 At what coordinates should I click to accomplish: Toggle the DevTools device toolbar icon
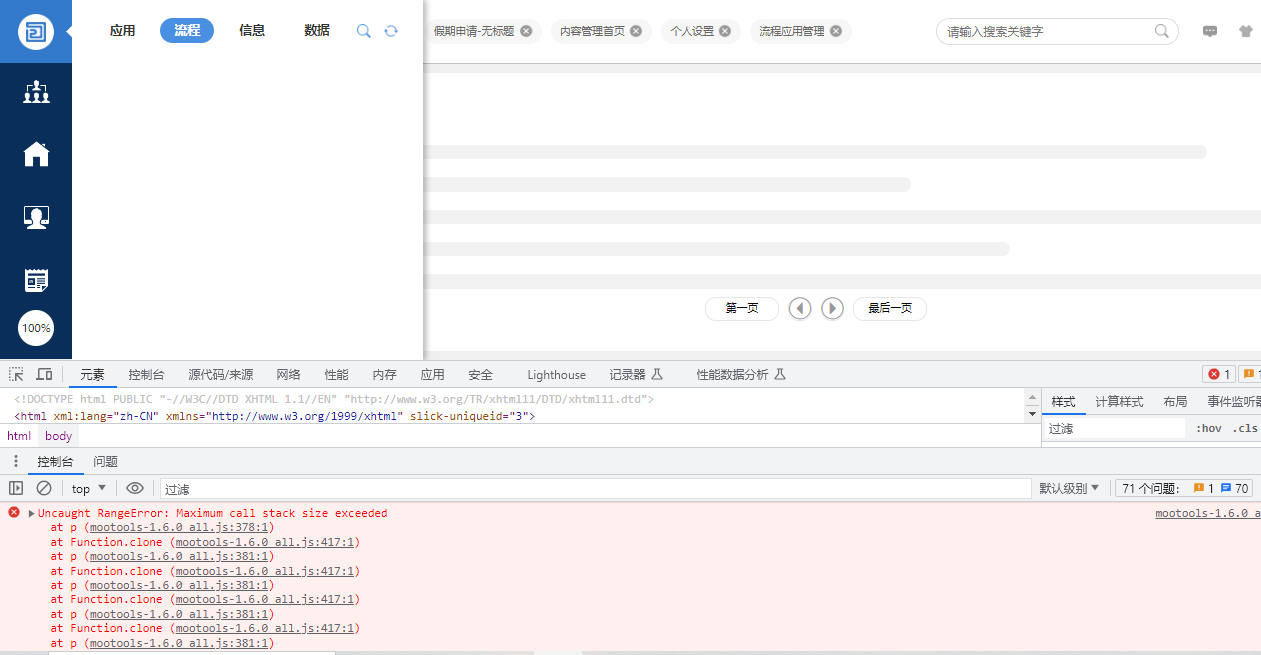click(x=44, y=374)
